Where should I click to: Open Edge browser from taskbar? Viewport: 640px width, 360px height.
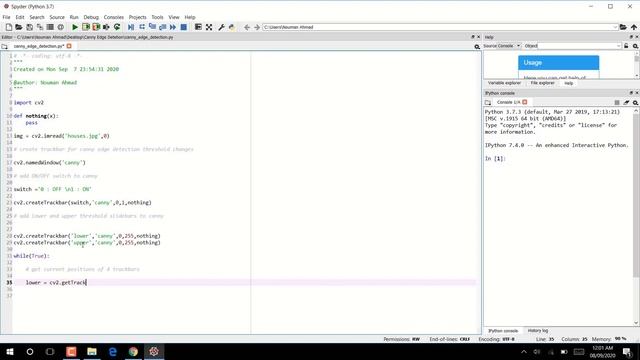113,351
